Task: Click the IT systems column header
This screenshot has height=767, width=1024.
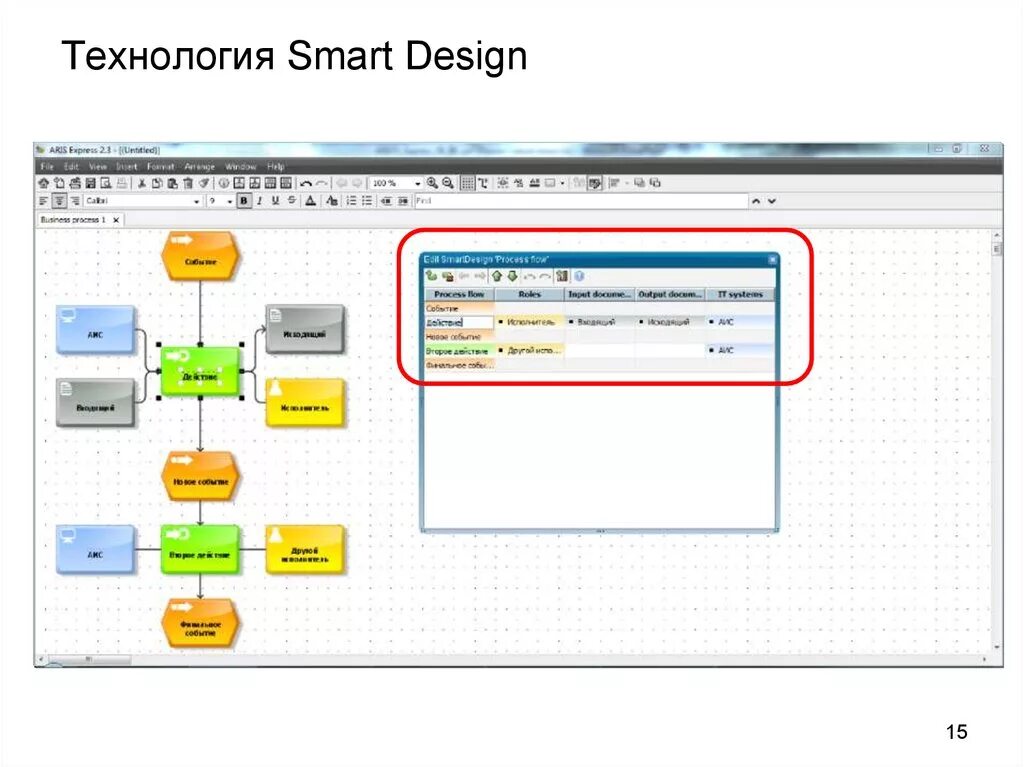Action: point(740,295)
